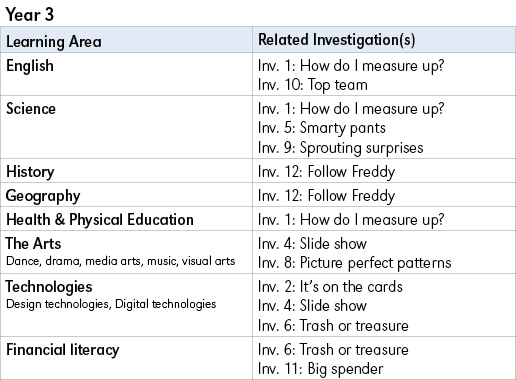Click the Geography row label
Image resolution: width=516 pixels, height=380 pixels.
43,196
